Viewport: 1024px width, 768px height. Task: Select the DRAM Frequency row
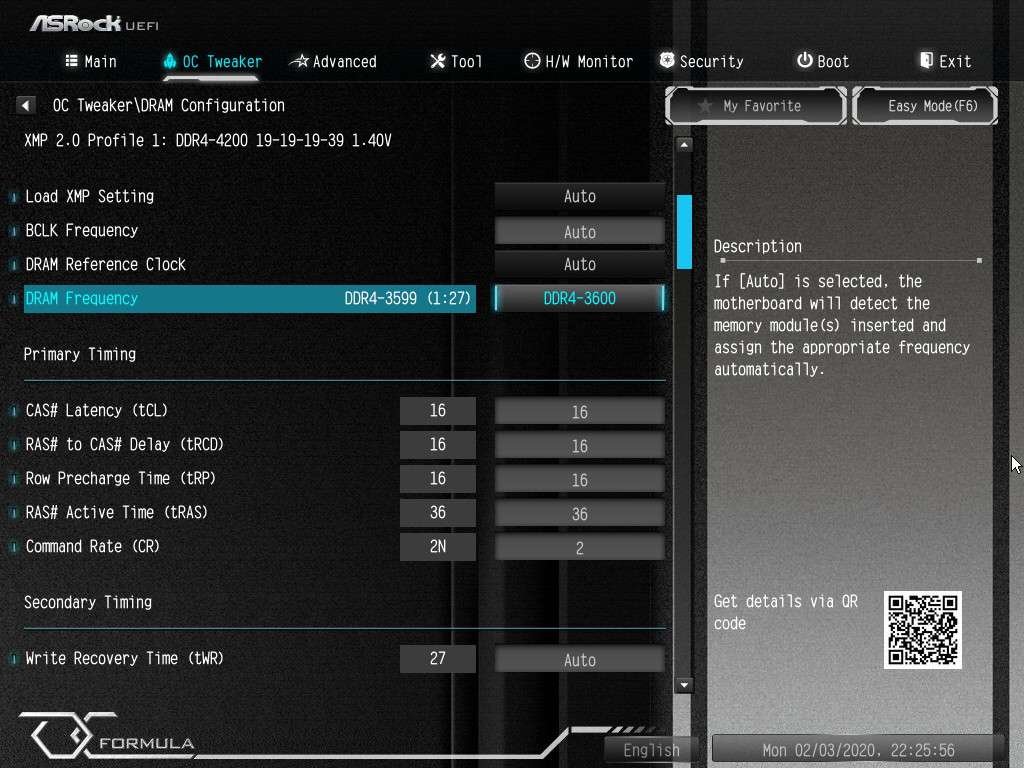click(x=249, y=298)
